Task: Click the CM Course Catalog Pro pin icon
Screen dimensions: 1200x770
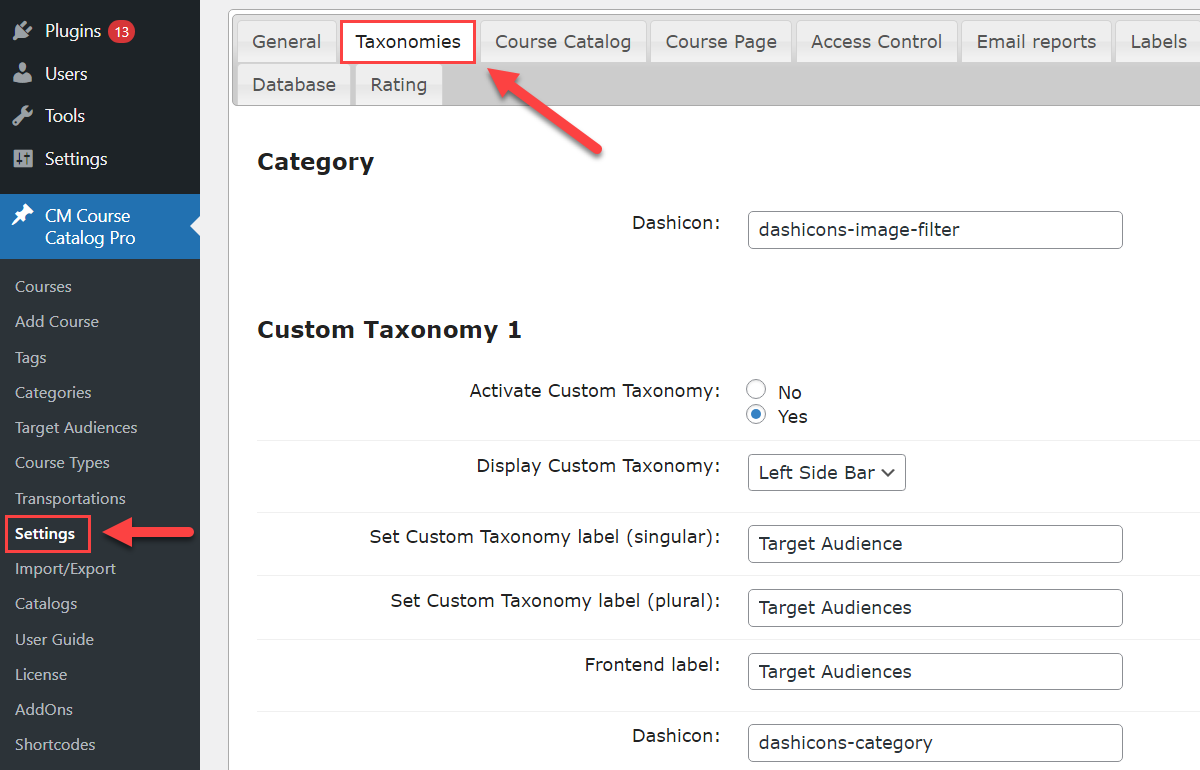Action: [x=22, y=215]
